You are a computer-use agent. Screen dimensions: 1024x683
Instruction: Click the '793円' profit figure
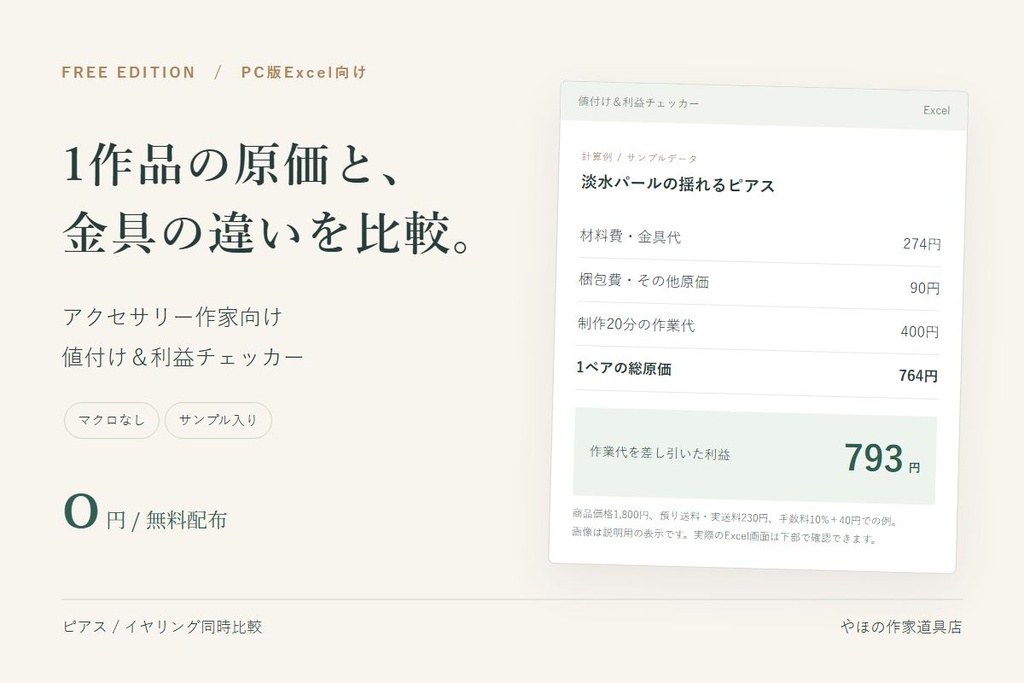882,458
